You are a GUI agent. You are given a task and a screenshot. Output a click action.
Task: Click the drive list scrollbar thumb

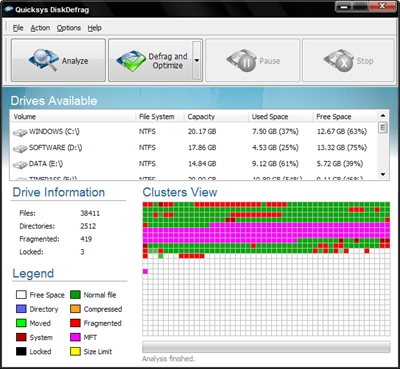pyautogui.click(x=383, y=128)
